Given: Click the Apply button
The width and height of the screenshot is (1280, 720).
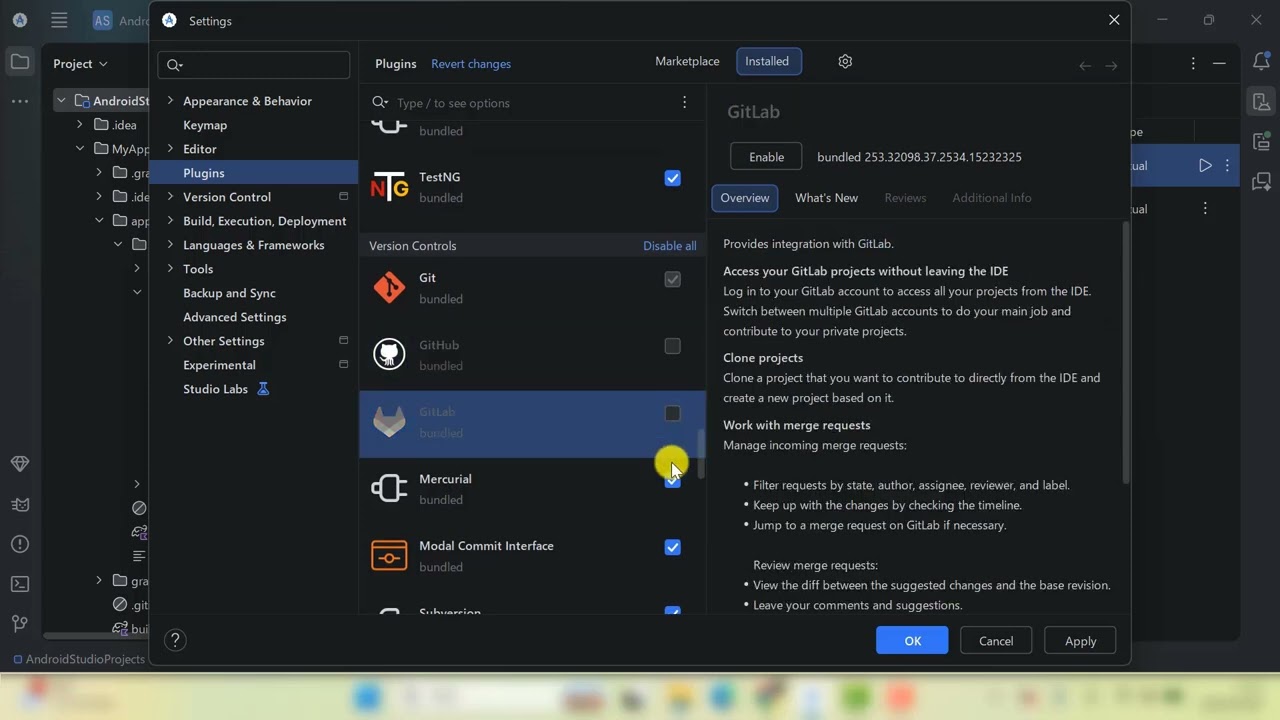Looking at the screenshot, I should pyautogui.click(x=1080, y=641).
